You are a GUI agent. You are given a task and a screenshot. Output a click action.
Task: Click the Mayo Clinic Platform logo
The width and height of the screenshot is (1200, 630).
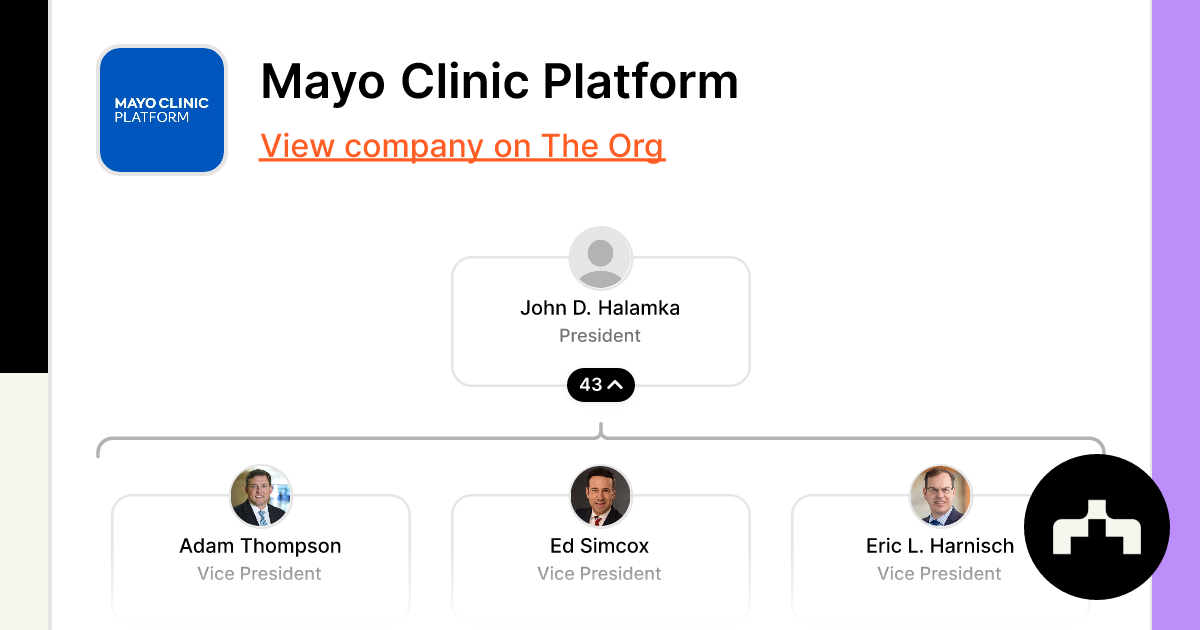[162, 110]
